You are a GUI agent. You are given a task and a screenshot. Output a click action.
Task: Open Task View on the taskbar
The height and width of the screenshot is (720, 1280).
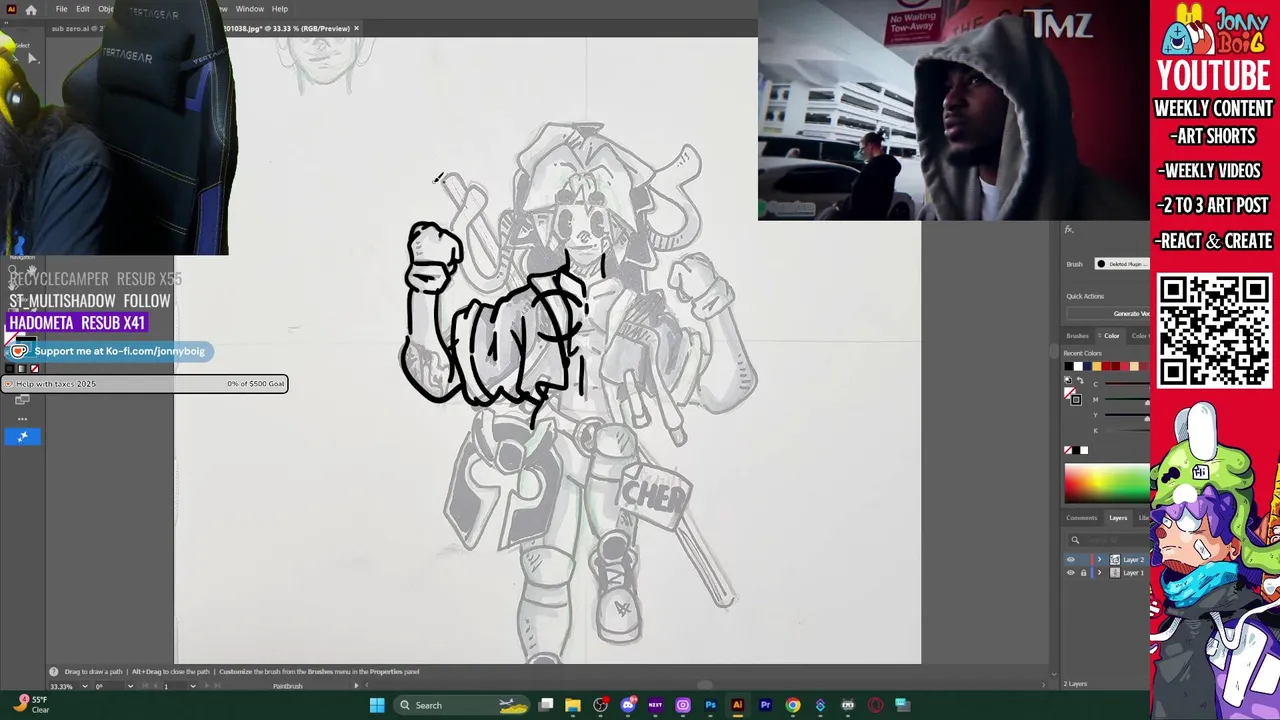tap(546, 705)
